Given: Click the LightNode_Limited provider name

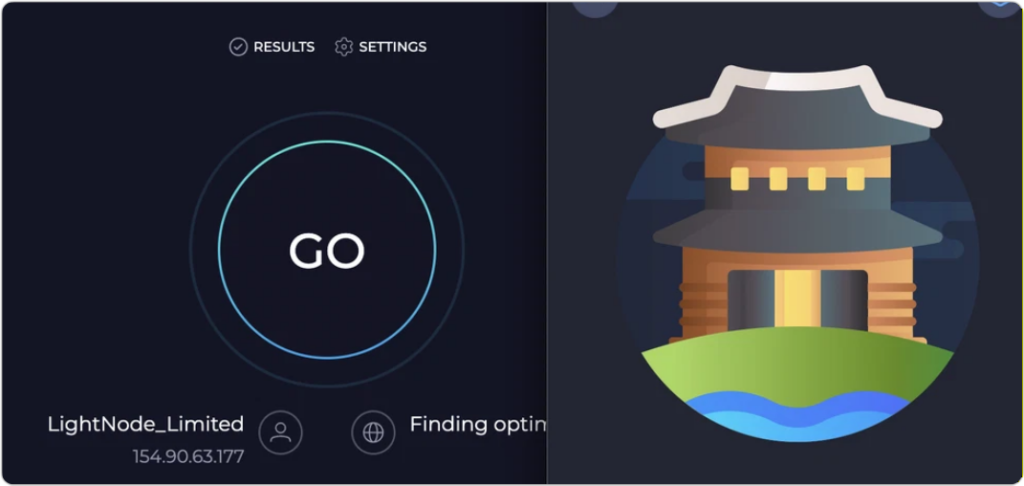Looking at the screenshot, I should 146,425.
